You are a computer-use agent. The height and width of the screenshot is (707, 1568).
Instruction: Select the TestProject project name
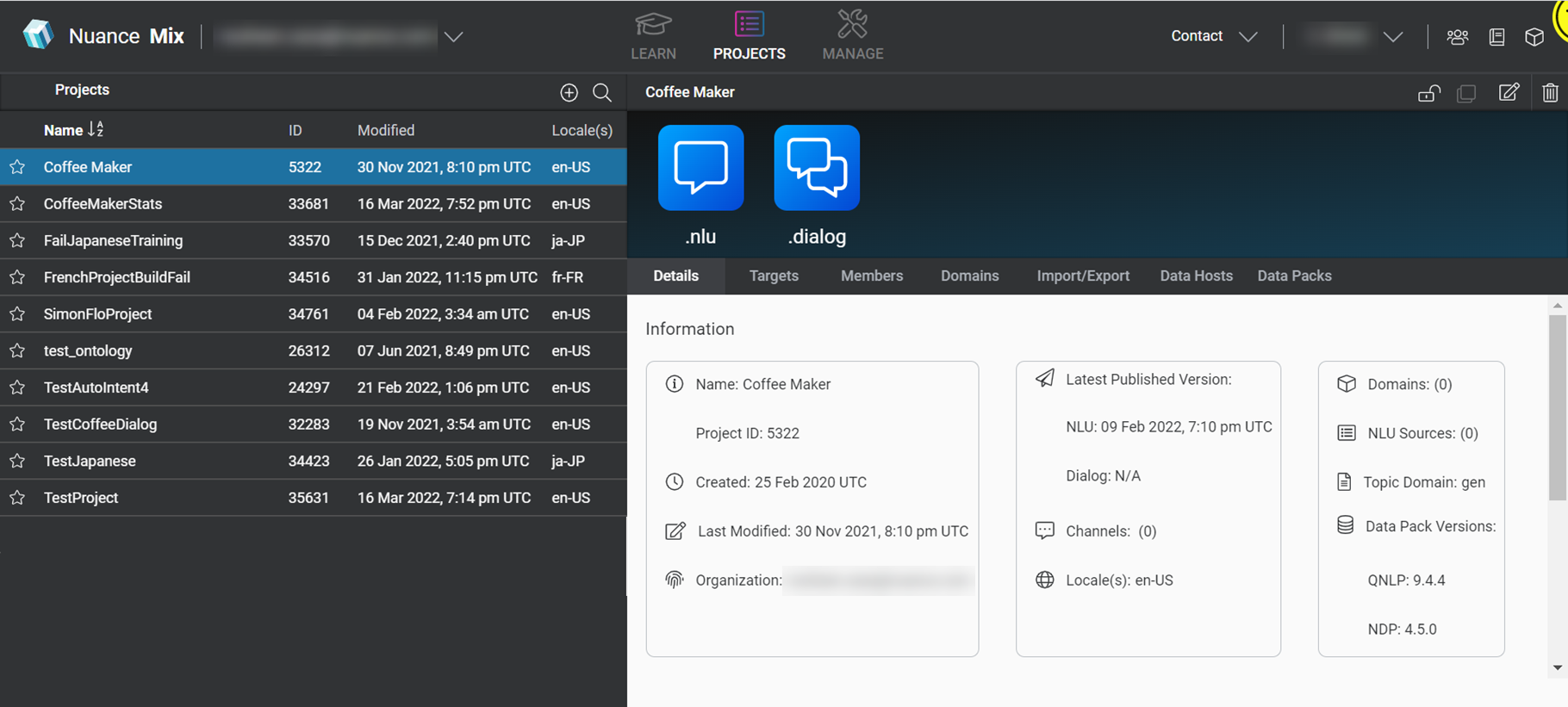pyautogui.click(x=81, y=498)
